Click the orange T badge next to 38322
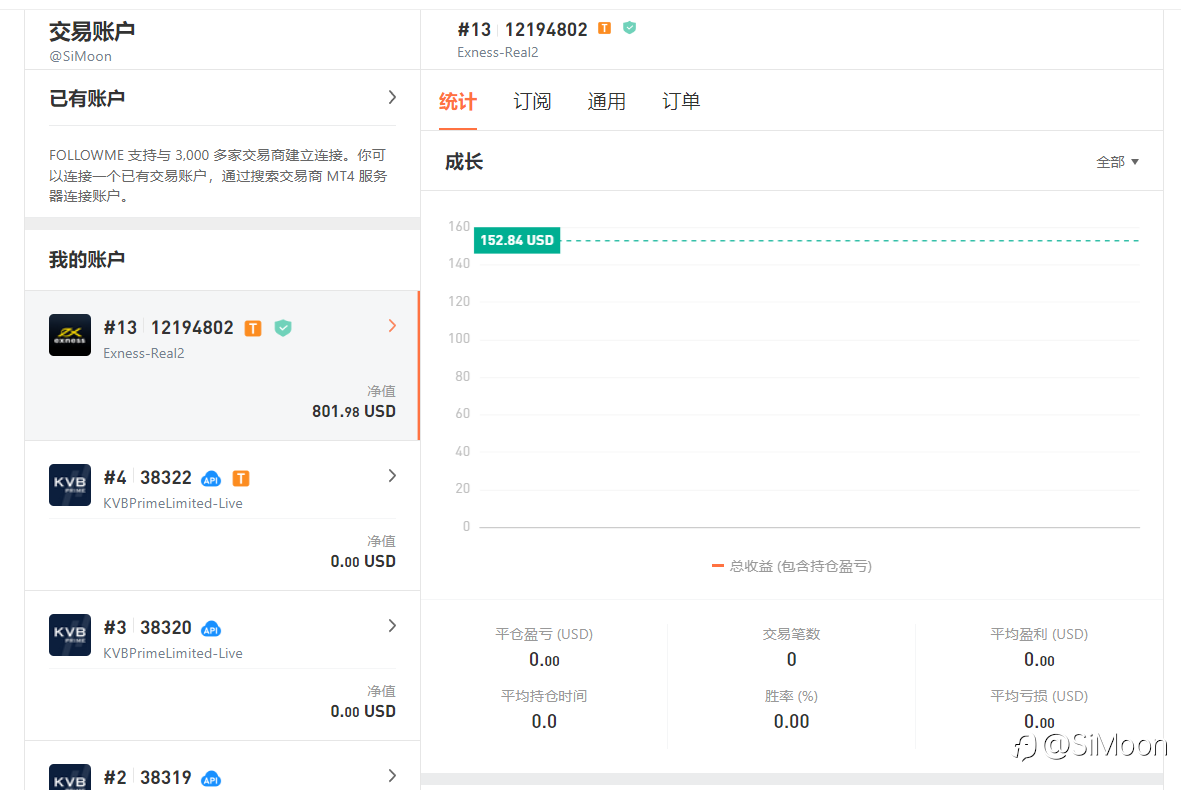The height and width of the screenshot is (790, 1181). [241, 478]
